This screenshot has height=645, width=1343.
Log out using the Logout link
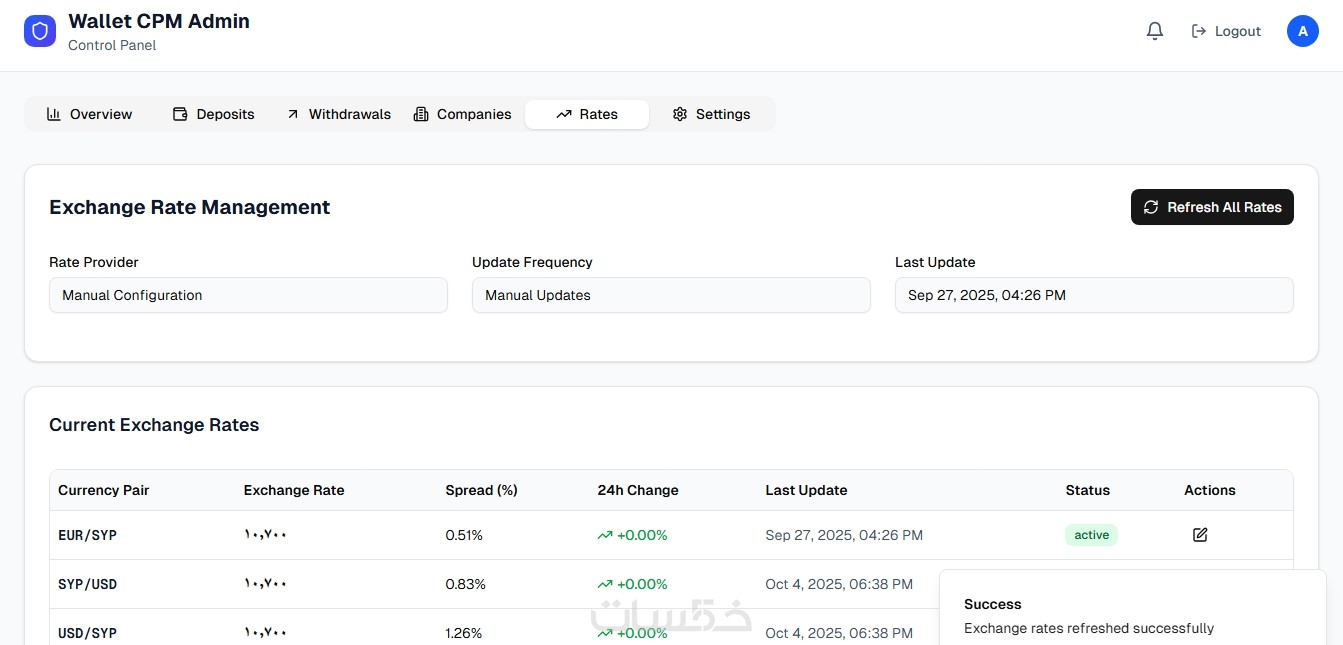point(1226,31)
